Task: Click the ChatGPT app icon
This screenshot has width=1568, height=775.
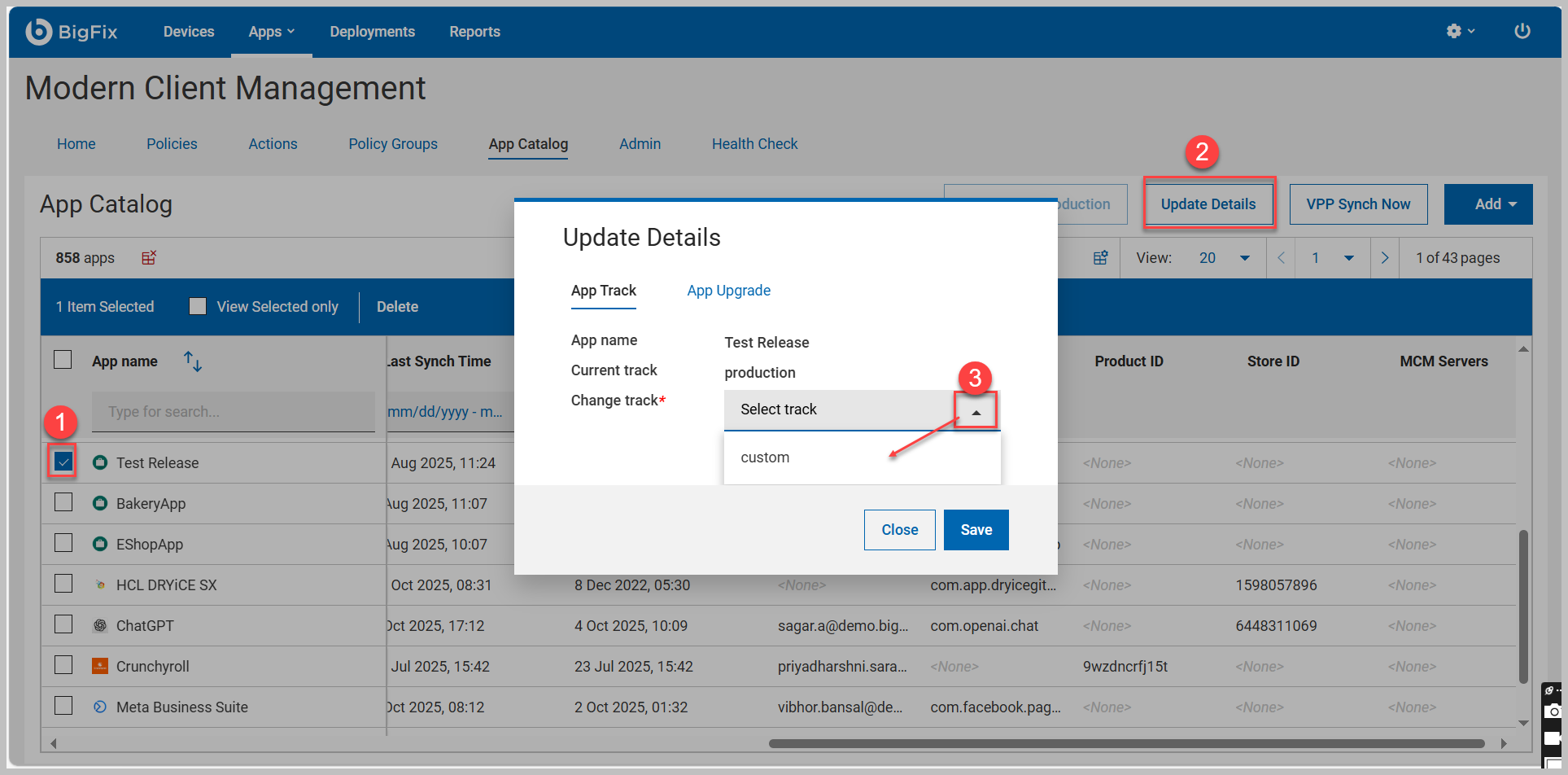Action: 100,625
